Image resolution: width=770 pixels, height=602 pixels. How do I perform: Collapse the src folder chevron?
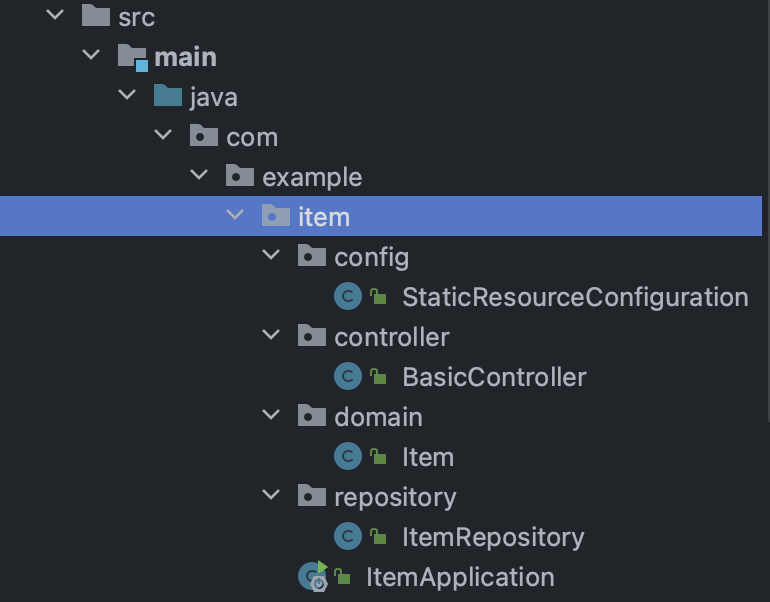pyautogui.click(x=55, y=14)
